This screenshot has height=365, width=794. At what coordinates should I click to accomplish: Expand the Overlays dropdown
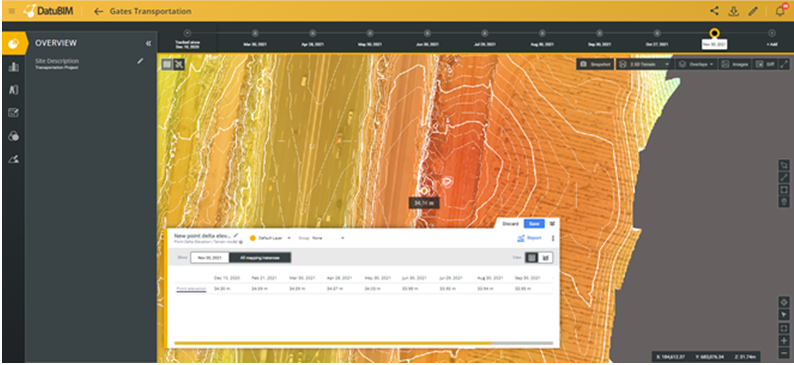pyautogui.click(x=696, y=64)
